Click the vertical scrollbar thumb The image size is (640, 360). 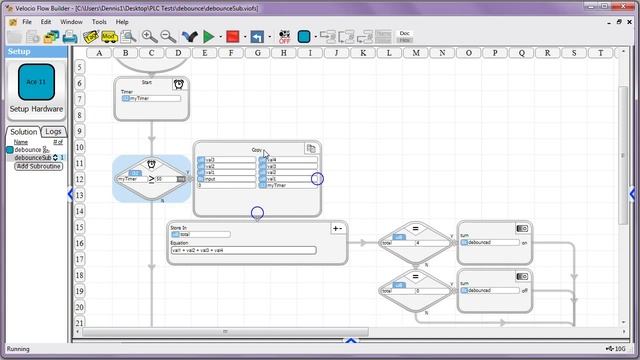(622, 155)
